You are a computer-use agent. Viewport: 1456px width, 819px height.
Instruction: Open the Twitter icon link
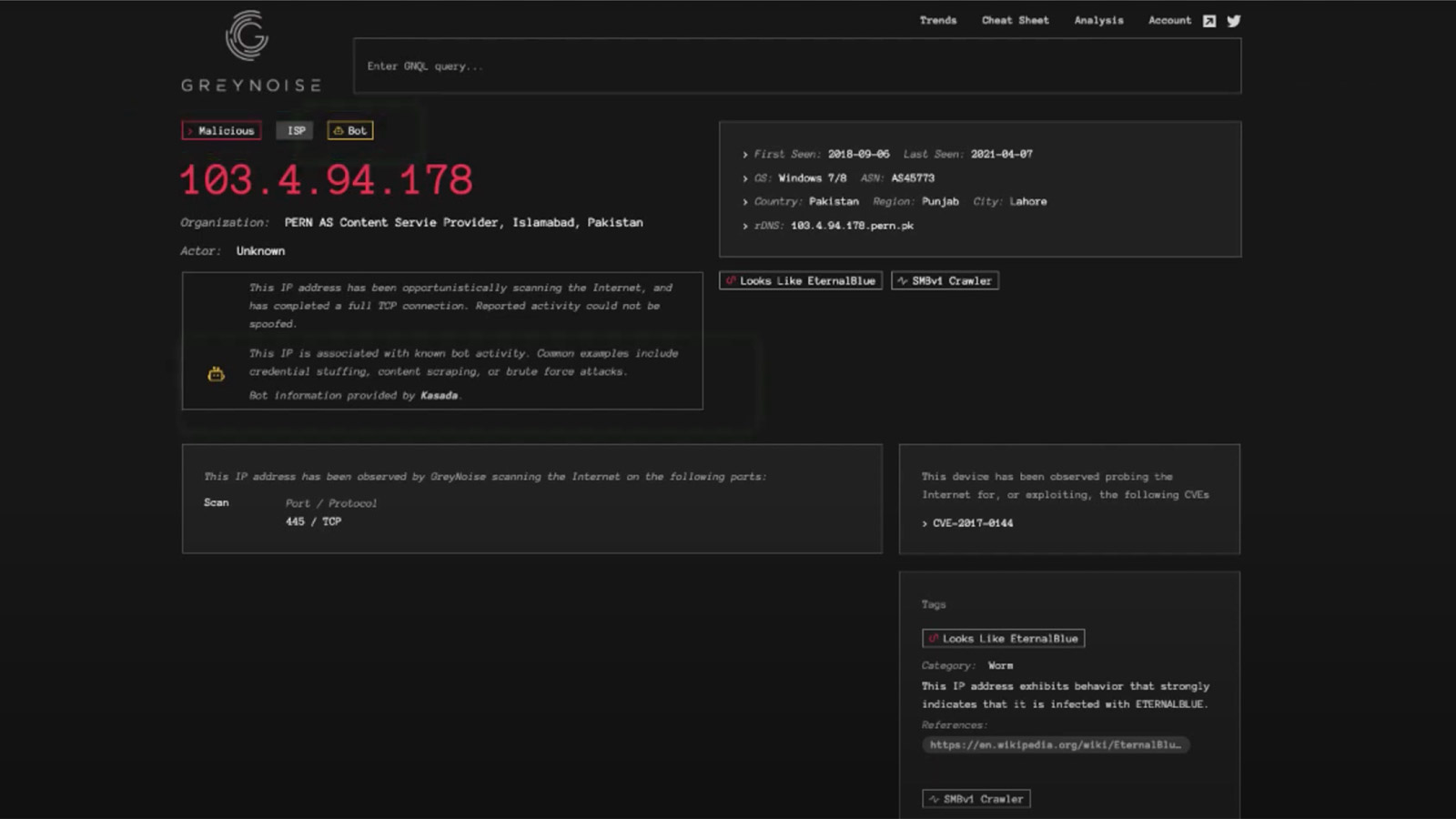(1234, 21)
